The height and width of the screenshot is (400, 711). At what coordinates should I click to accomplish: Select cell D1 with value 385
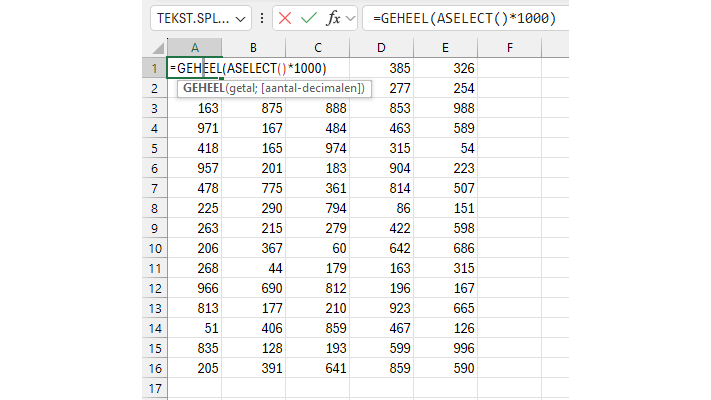[381, 68]
